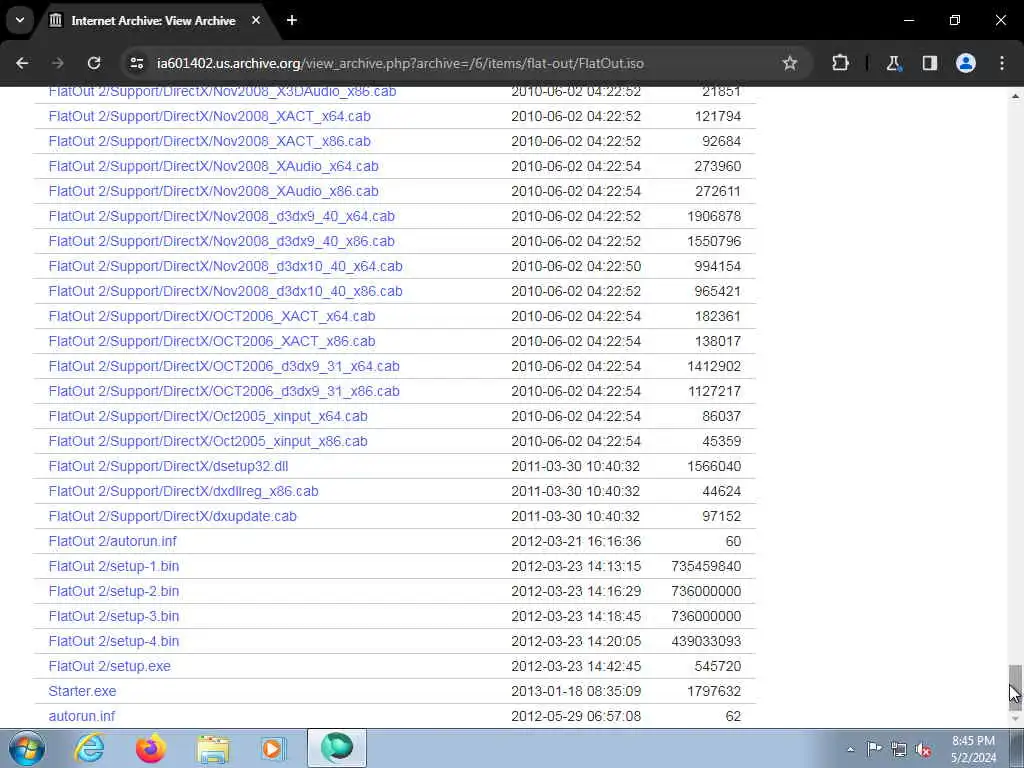The height and width of the screenshot is (768, 1024).
Task: Open Nov2008_d3dx10_40_x86.cab link
Action: 225,291
